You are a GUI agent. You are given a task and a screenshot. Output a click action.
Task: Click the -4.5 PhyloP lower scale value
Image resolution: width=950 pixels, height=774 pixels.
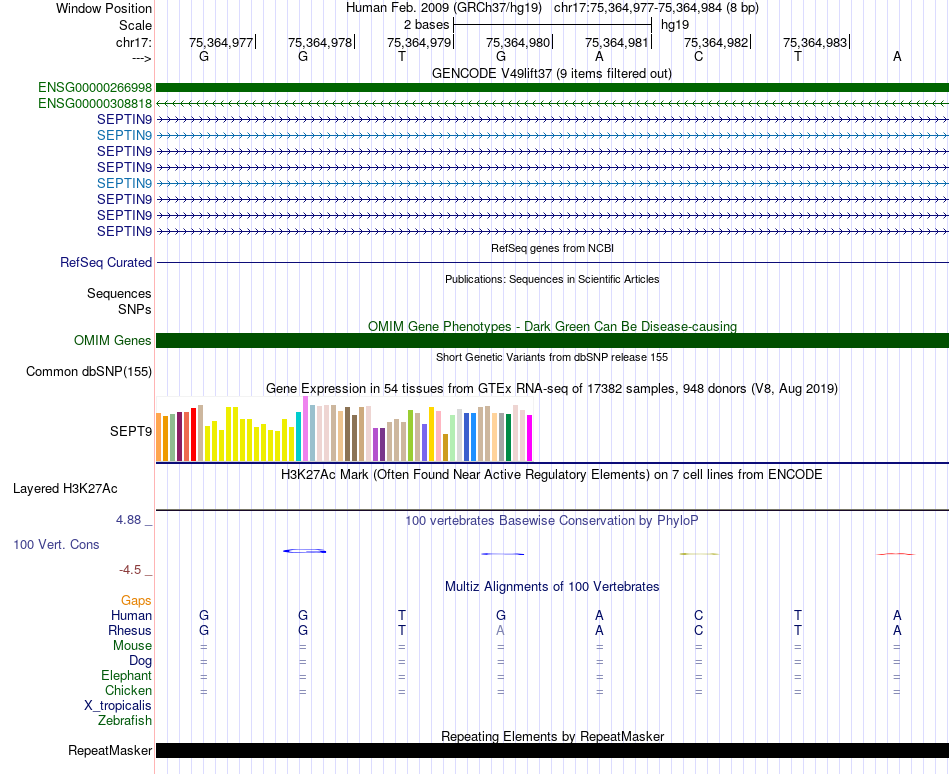(x=130, y=569)
